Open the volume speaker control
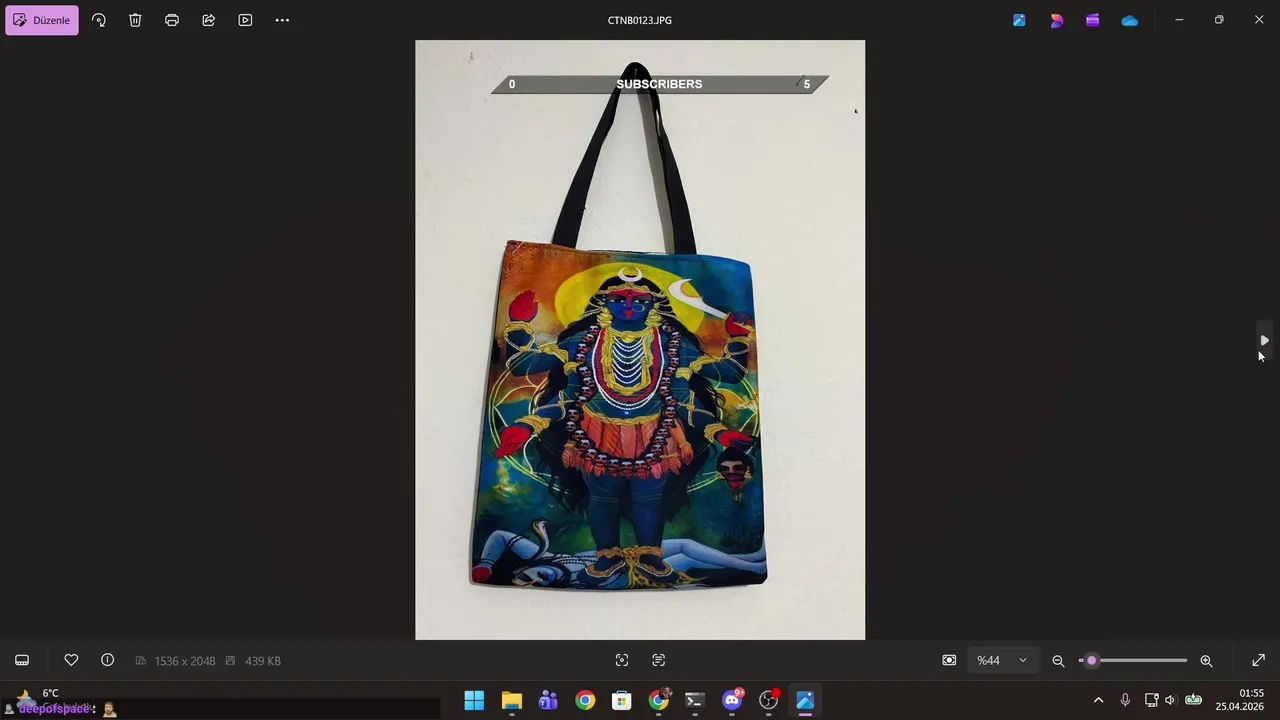 1170,700
